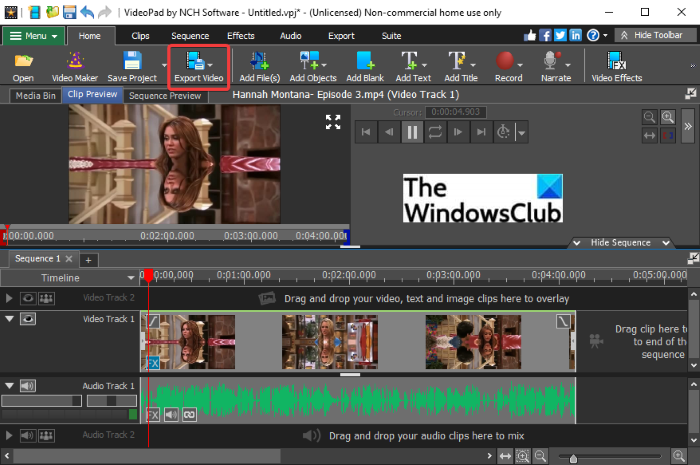Expand Video Track 2 triangle
700x465 pixels.
pos(9,298)
